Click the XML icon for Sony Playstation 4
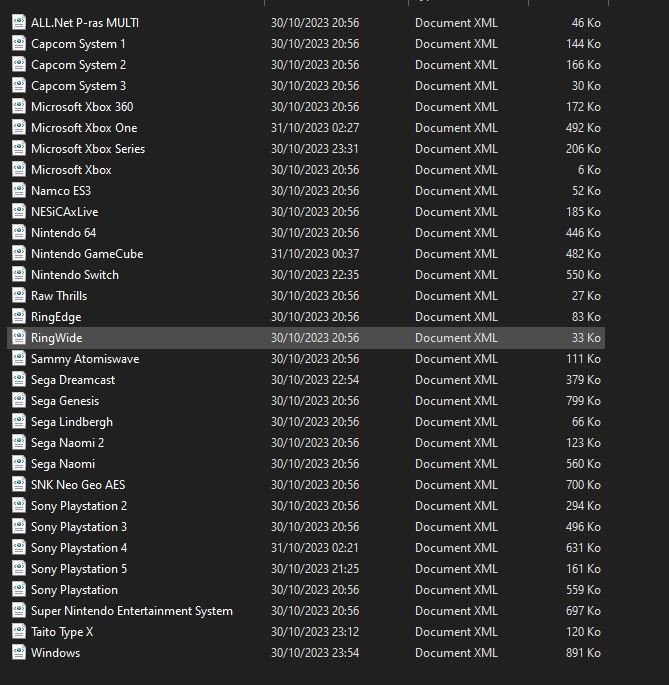669x685 pixels. pos(19,547)
